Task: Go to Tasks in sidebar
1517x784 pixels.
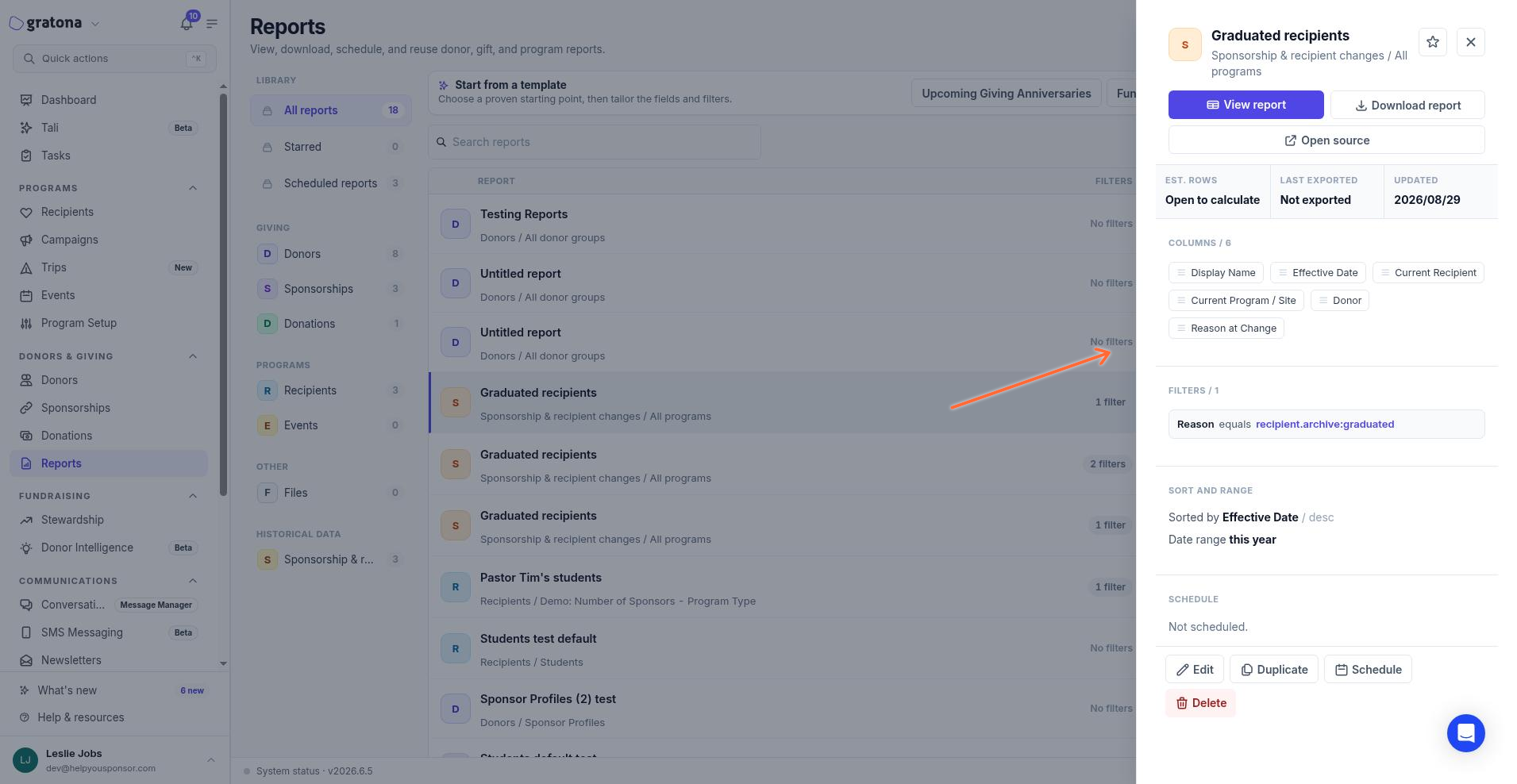Action: coord(109,156)
